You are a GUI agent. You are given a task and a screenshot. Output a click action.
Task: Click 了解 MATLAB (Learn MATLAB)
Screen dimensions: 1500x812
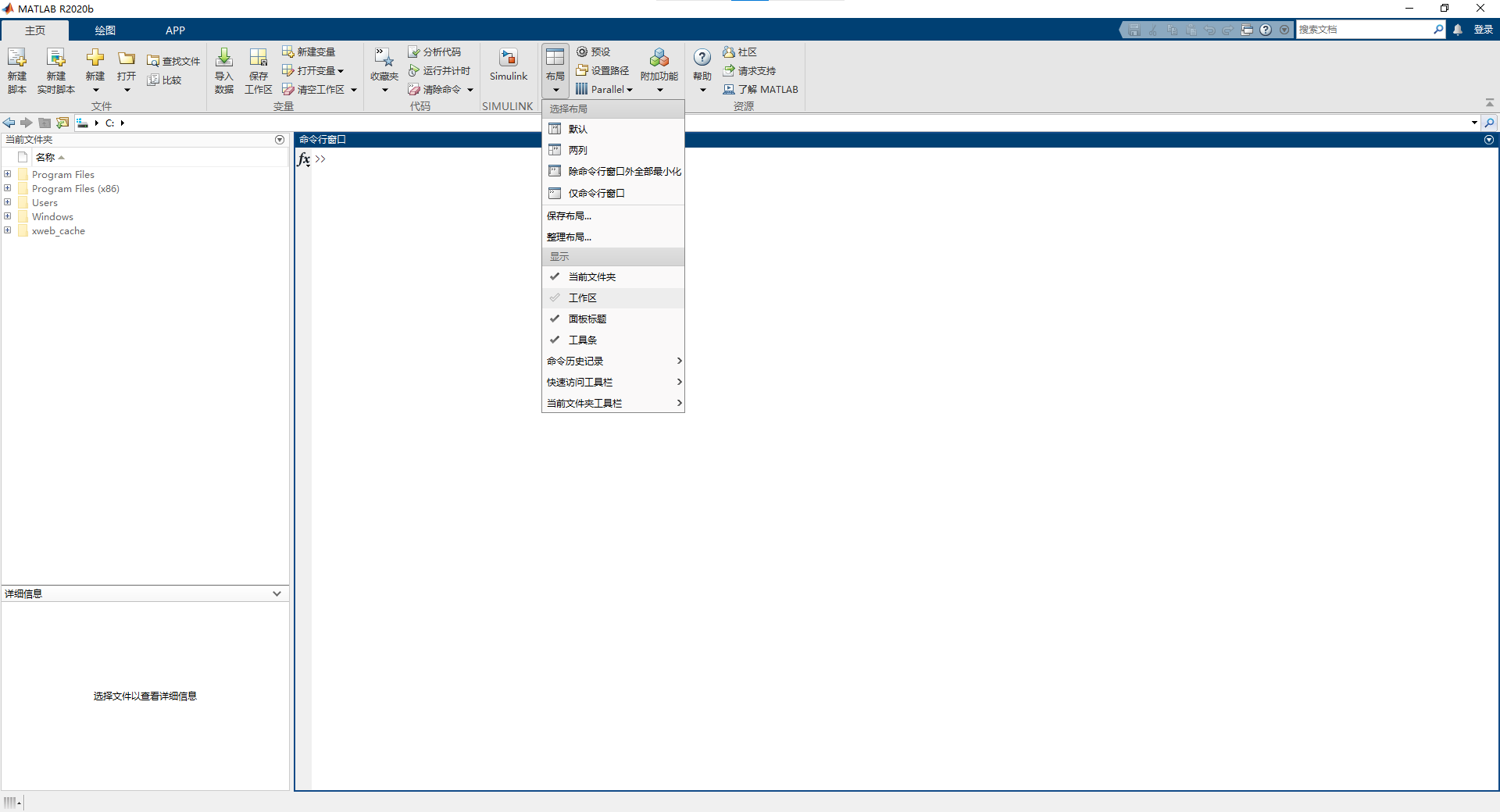click(760, 89)
